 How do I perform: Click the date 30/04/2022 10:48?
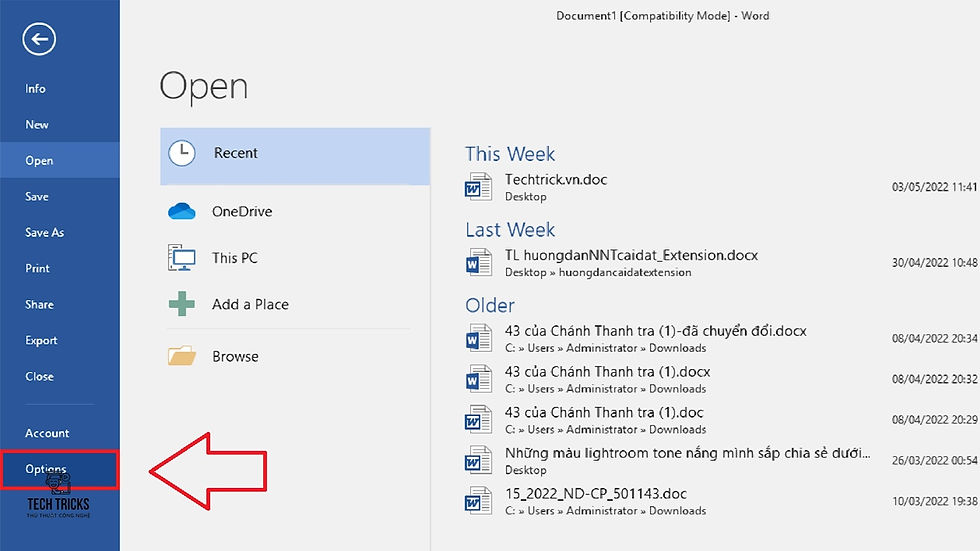tap(934, 263)
